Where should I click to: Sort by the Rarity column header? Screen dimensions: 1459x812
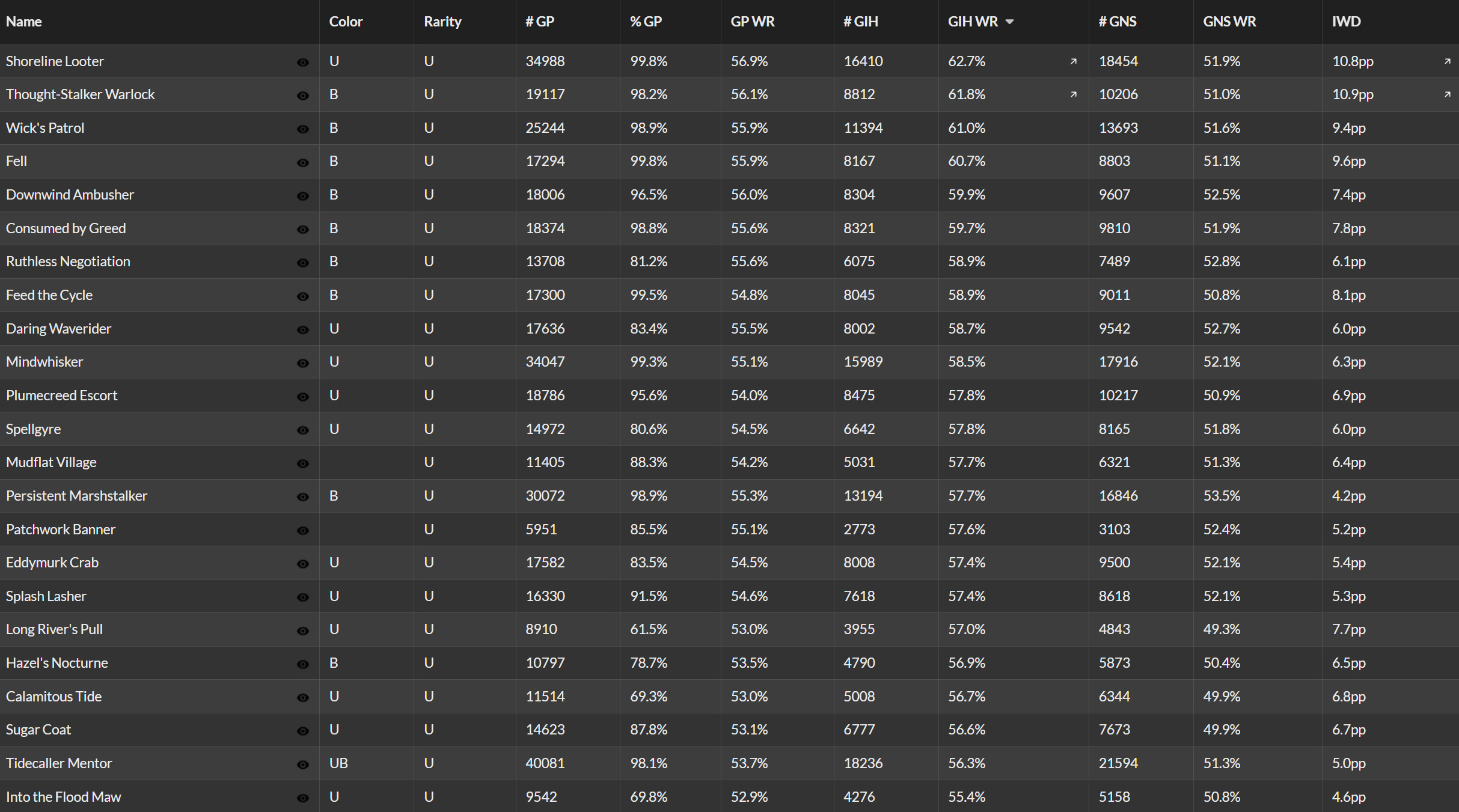(442, 22)
